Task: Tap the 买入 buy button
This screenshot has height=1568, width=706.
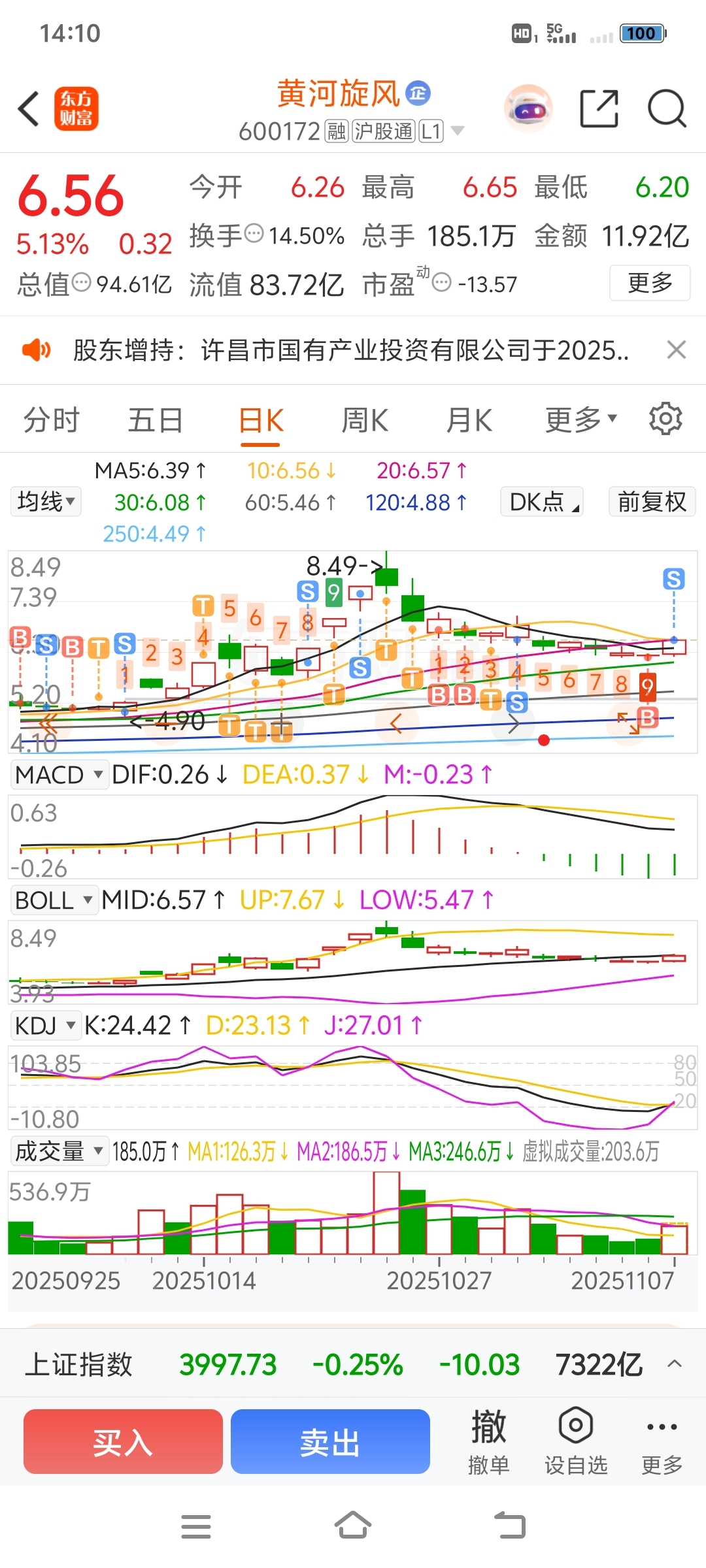Action: 123,1442
